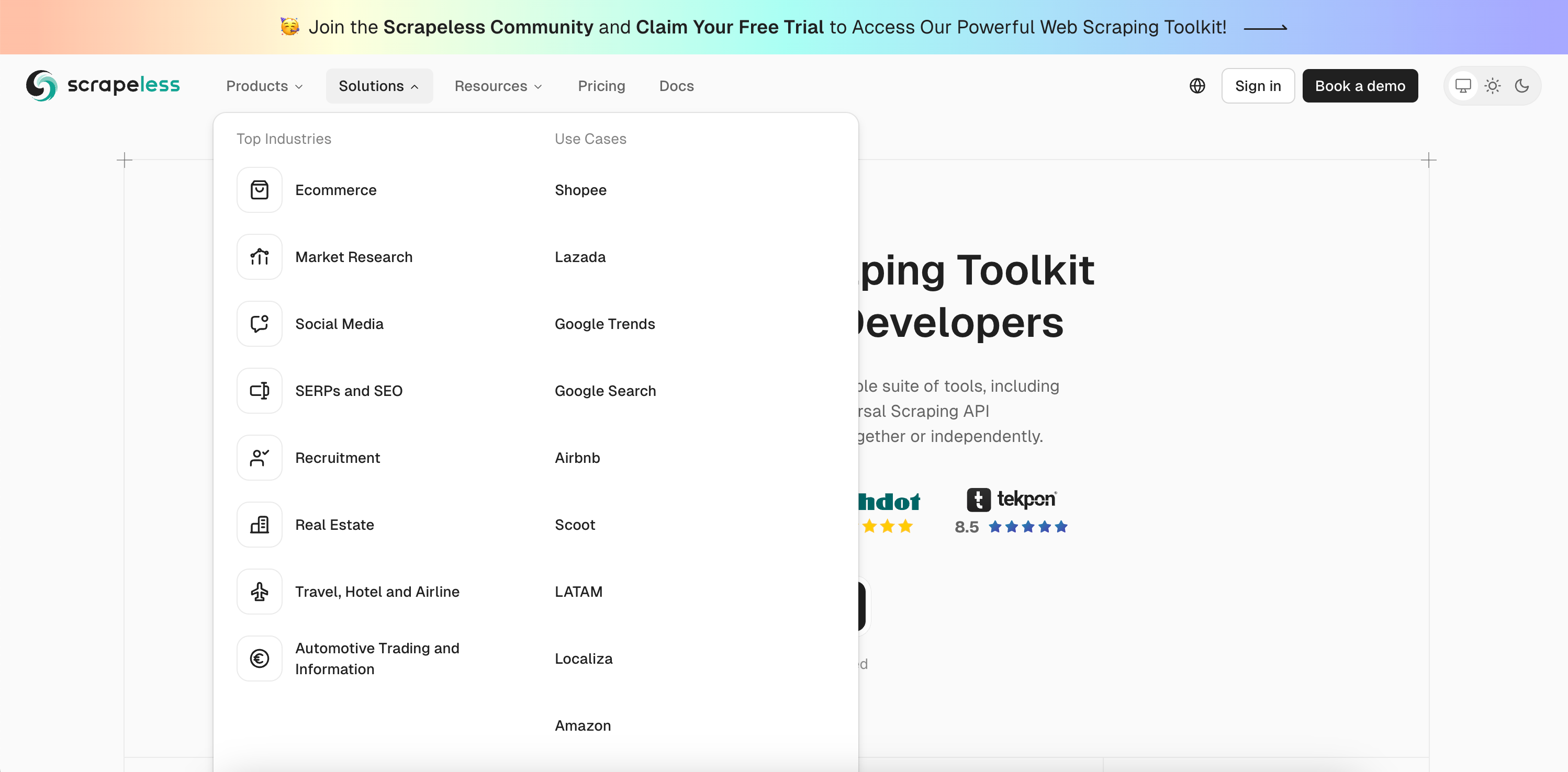Image resolution: width=1568 pixels, height=772 pixels.
Task: Enable dark theme with moon icon
Action: tap(1522, 86)
